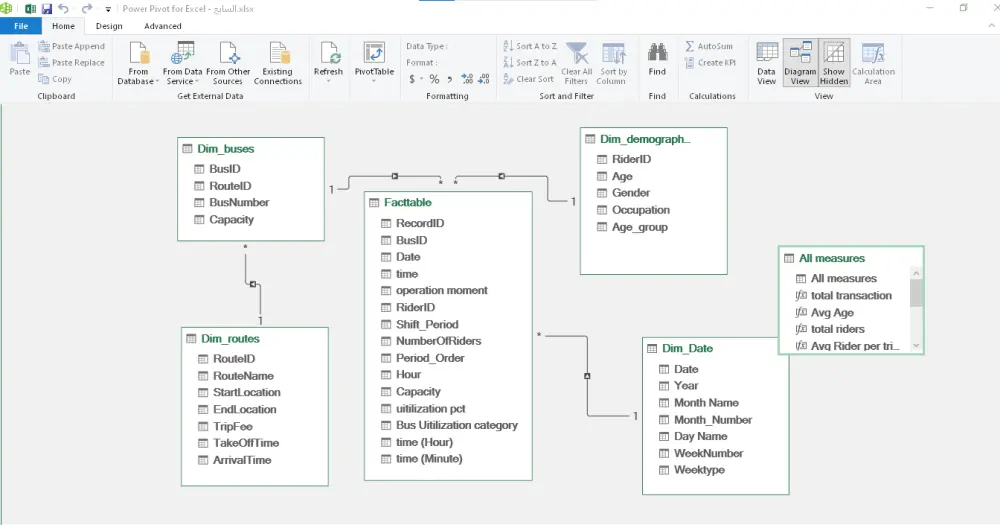Viewport: 1000px width, 525px height.
Task: Open the From Data Service dropdown
Action: pyautogui.click(x=182, y=63)
